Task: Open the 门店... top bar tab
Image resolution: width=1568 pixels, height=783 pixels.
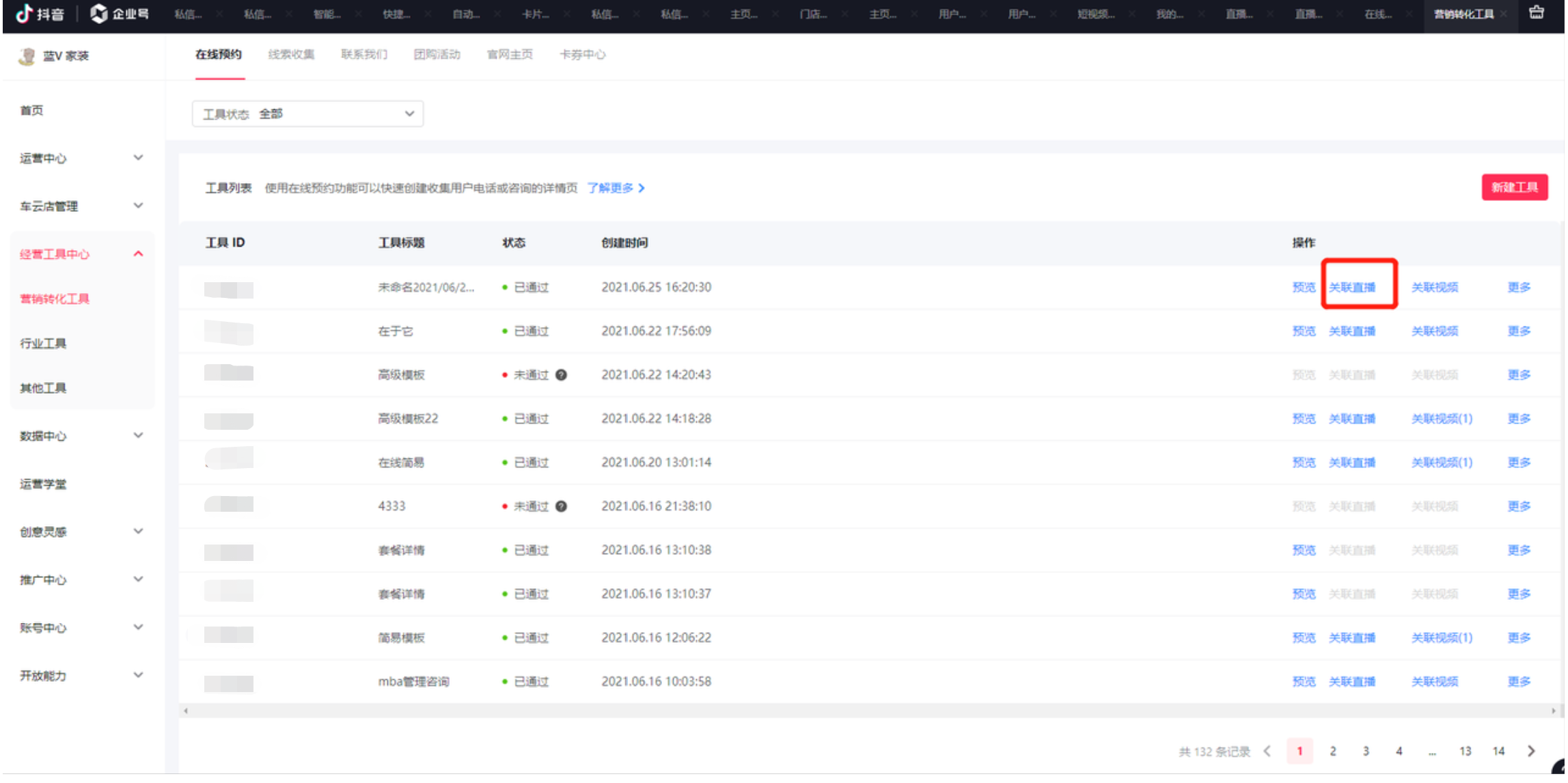Action: 814,14
